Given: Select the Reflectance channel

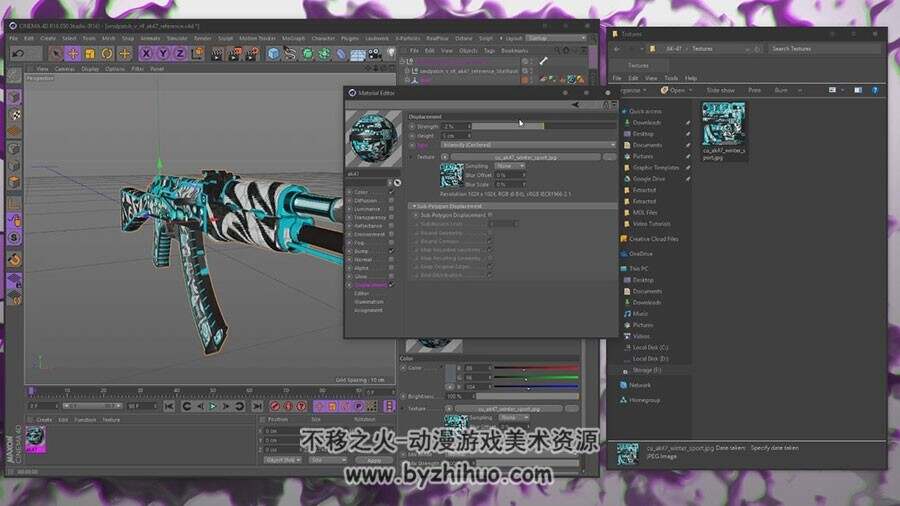Looking at the screenshot, I should [x=368, y=226].
